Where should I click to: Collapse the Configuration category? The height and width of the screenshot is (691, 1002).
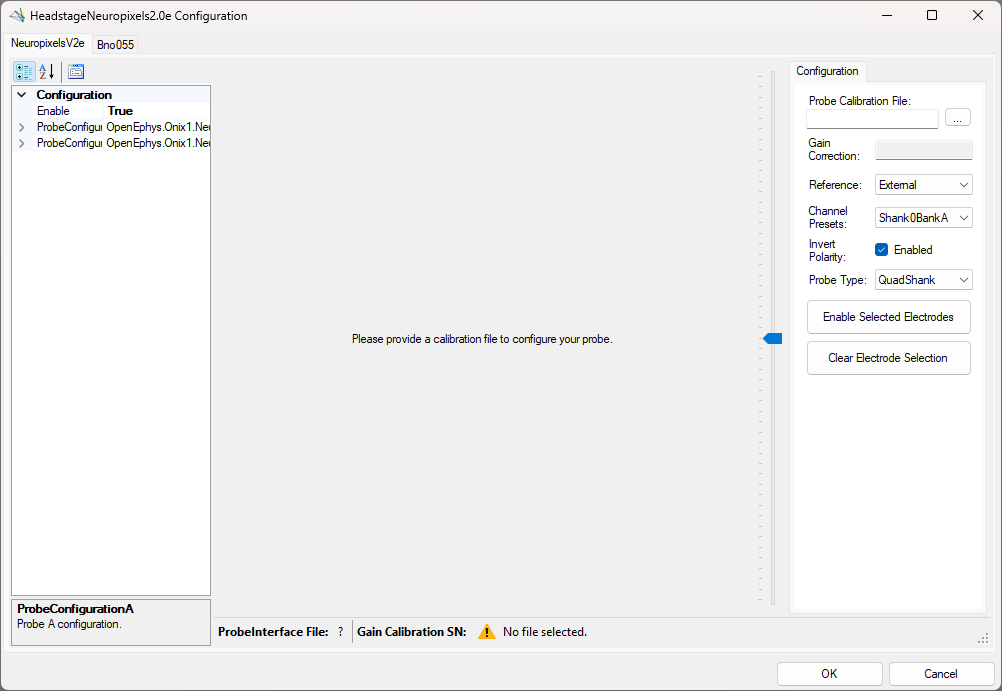click(22, 95)
